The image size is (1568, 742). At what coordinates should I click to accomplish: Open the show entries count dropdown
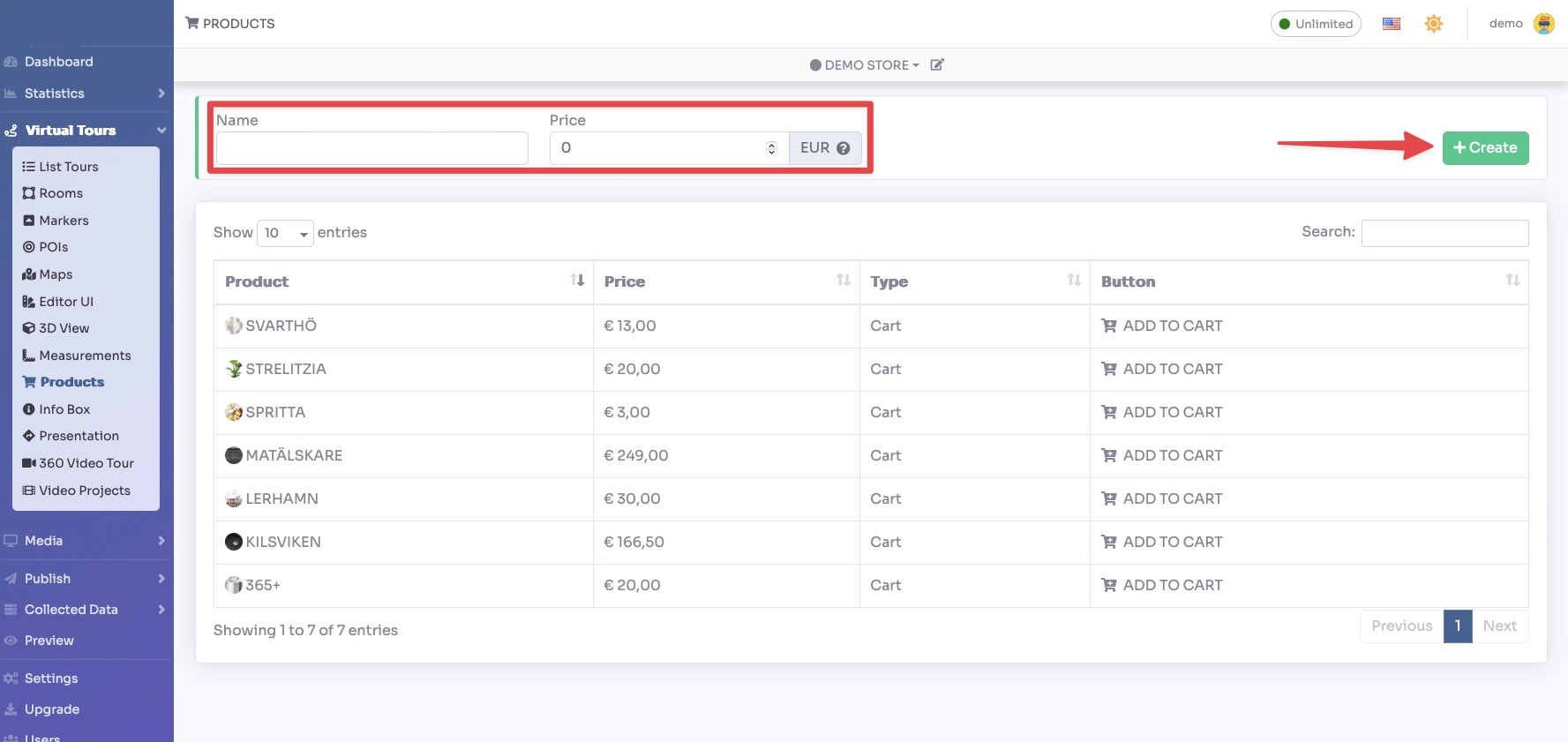pos(285,233)
